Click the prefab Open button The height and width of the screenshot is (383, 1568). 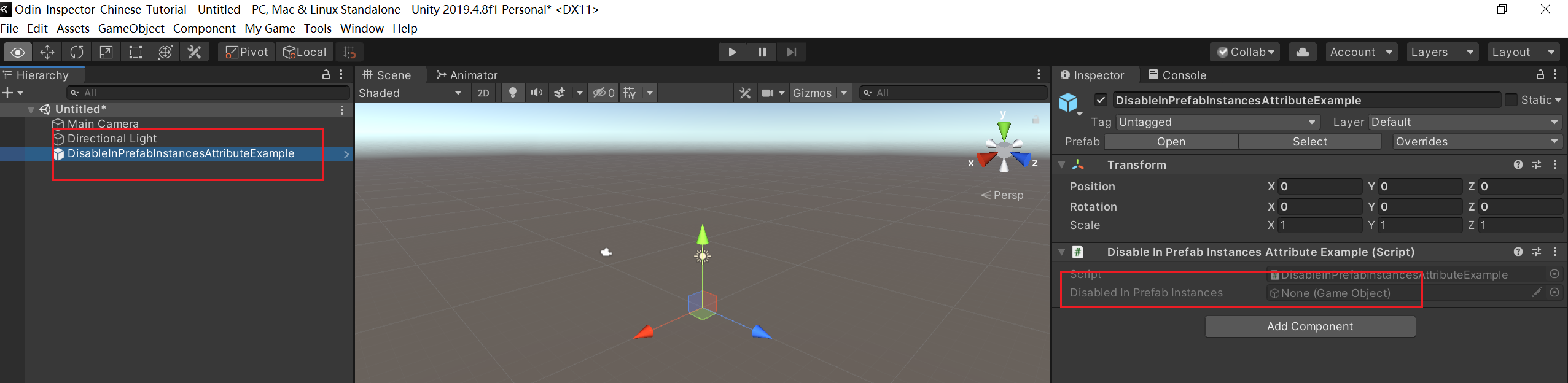(x=1171, y=142)
